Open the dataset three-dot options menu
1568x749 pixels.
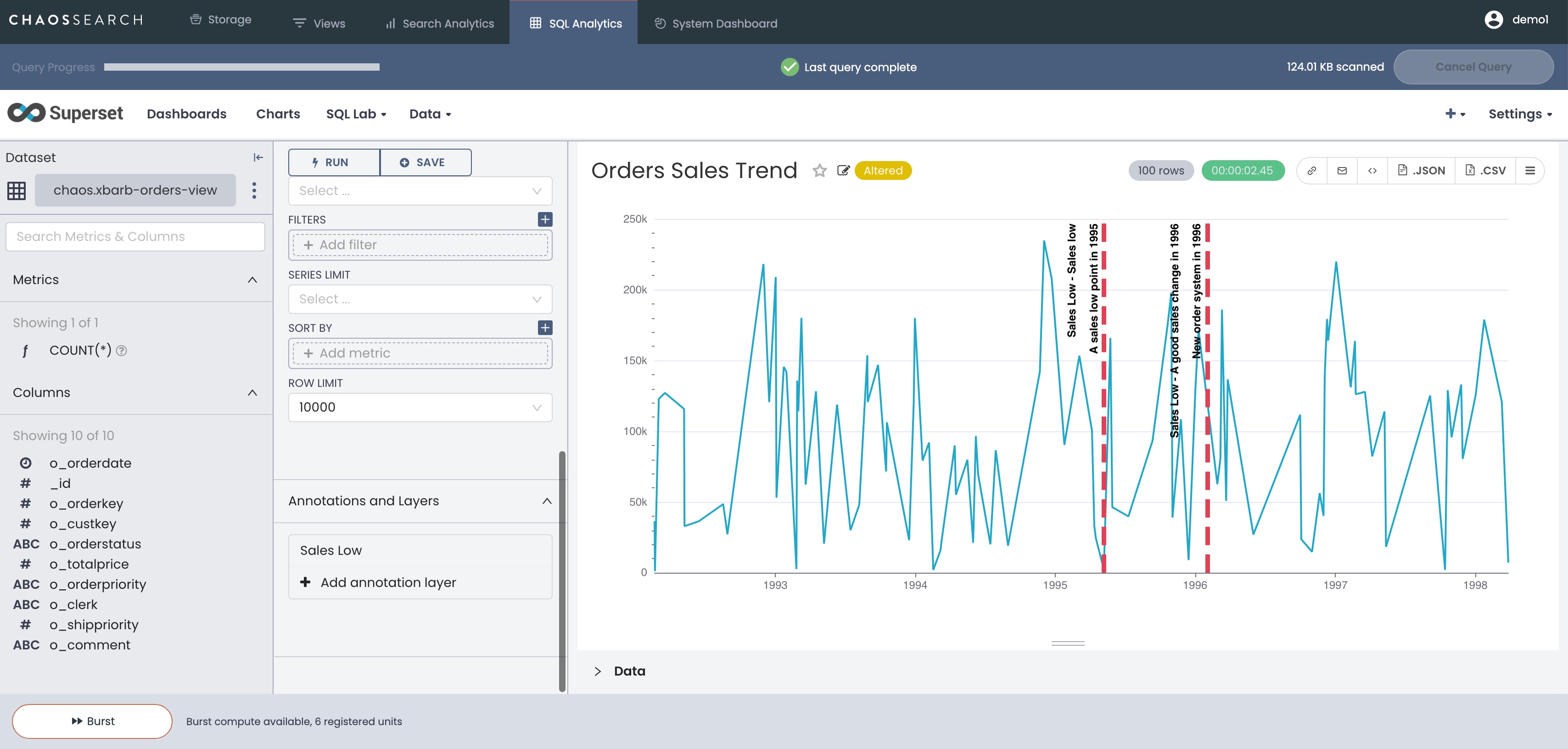point(254,190)
